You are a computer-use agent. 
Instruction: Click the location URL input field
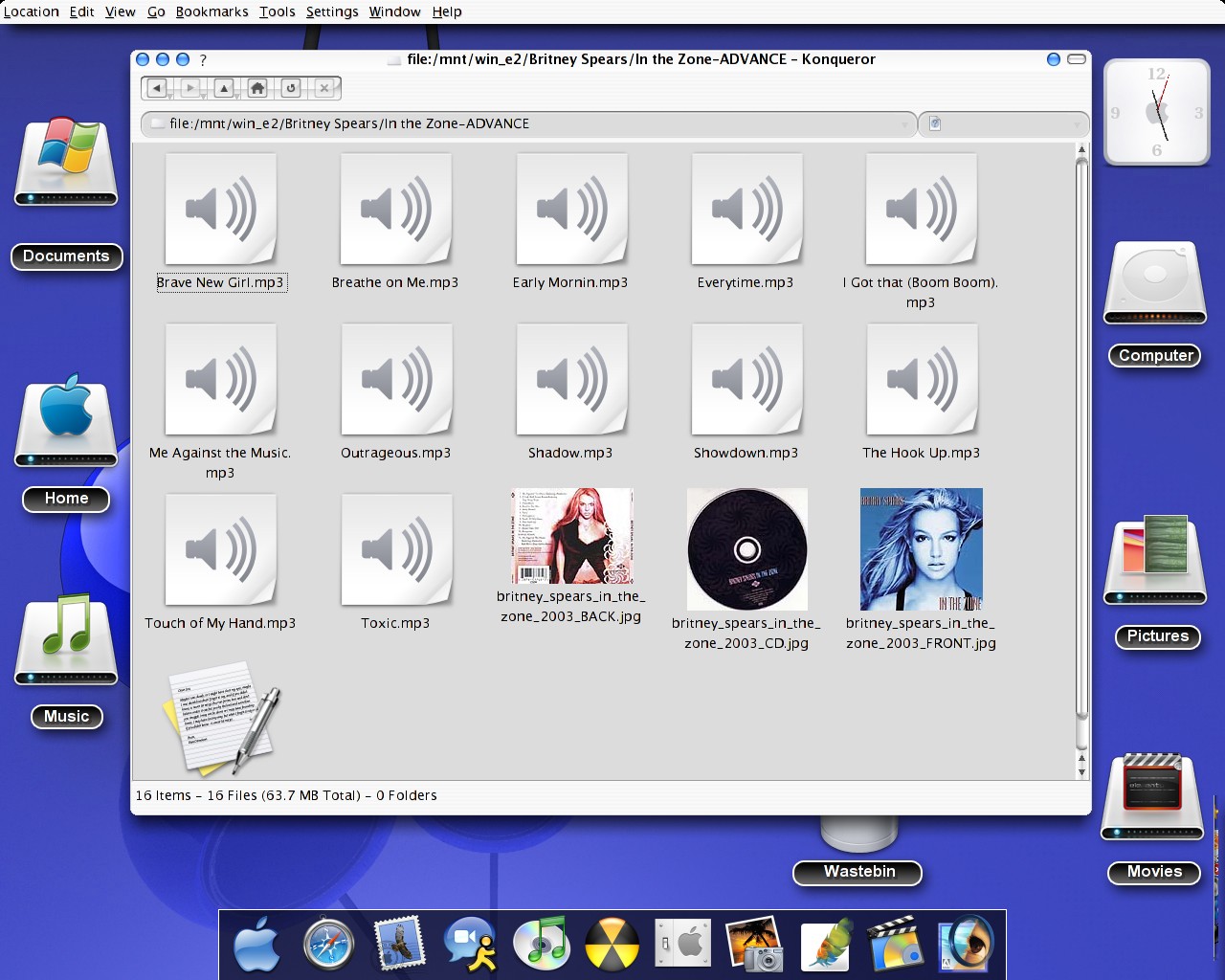tap(527, 123)
